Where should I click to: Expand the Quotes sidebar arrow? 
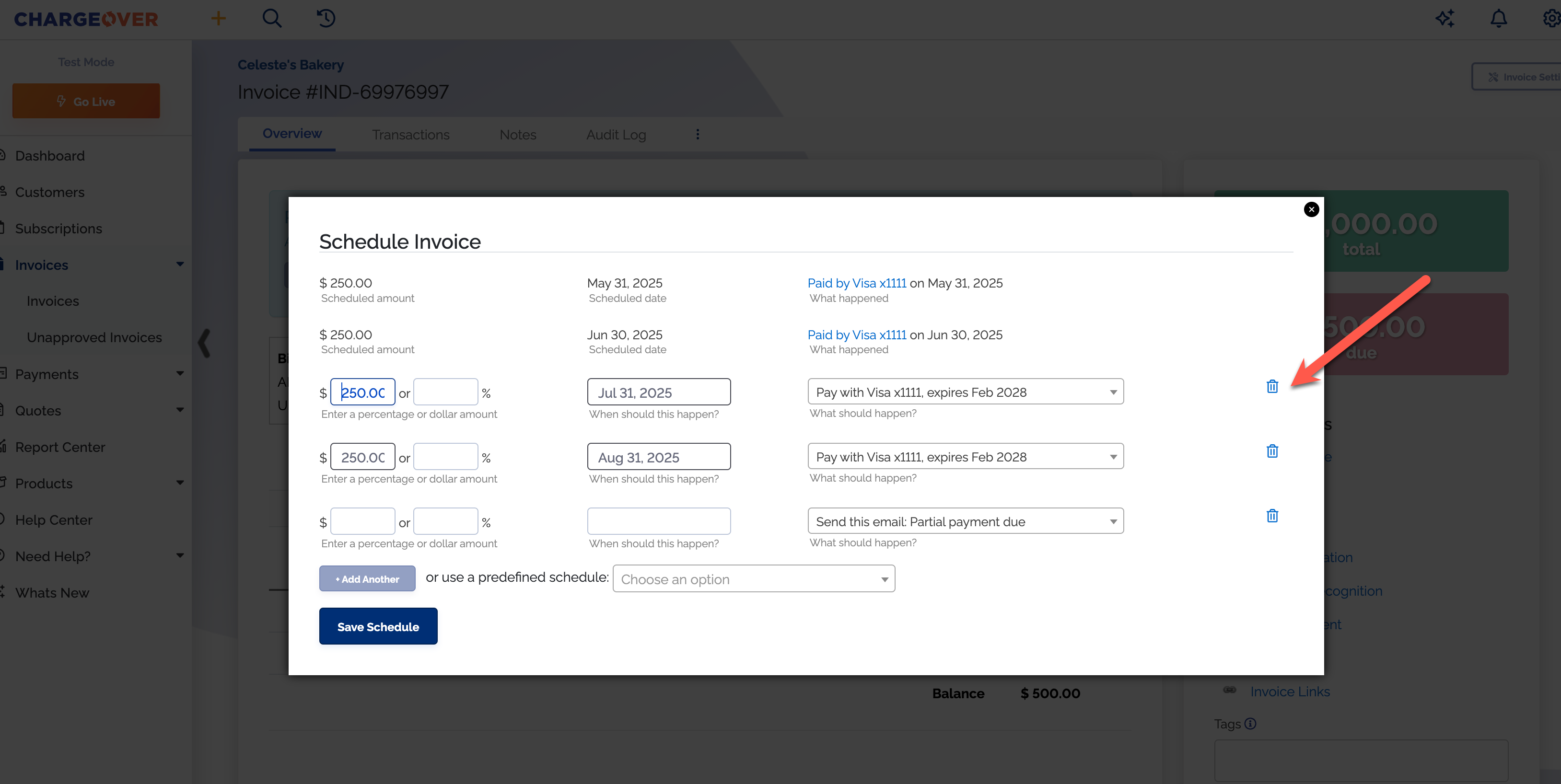pos(180,410)
